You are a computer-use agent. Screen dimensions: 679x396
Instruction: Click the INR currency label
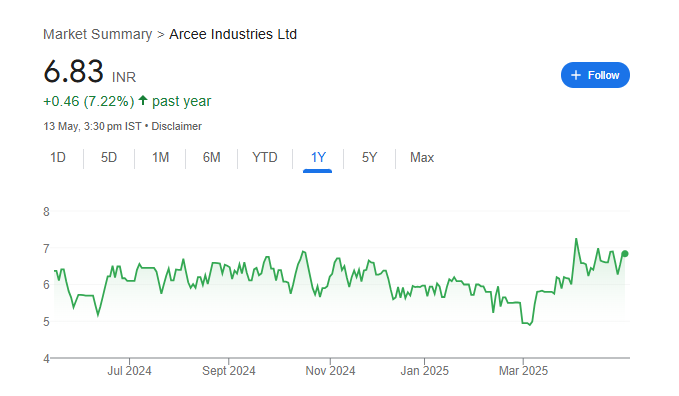[x=124, y=77]
